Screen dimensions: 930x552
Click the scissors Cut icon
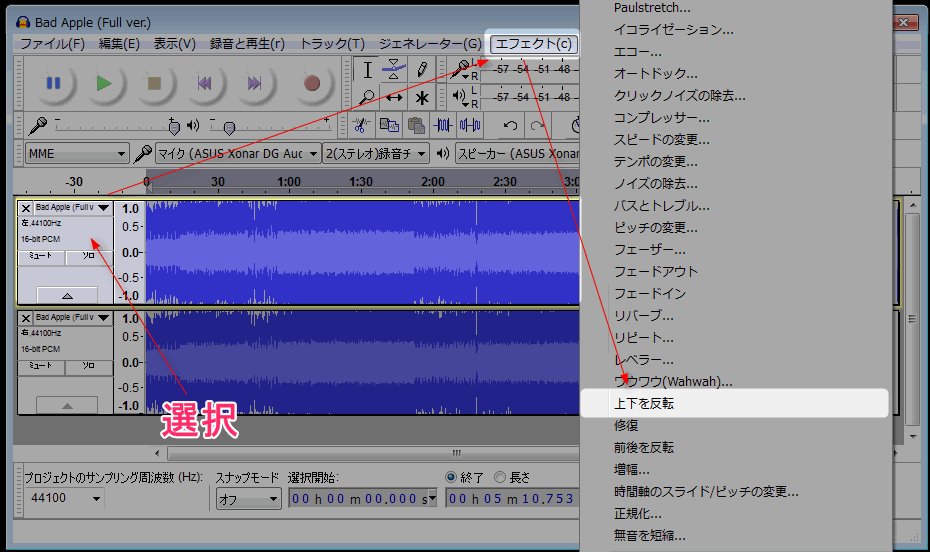(x=360, y=125)
